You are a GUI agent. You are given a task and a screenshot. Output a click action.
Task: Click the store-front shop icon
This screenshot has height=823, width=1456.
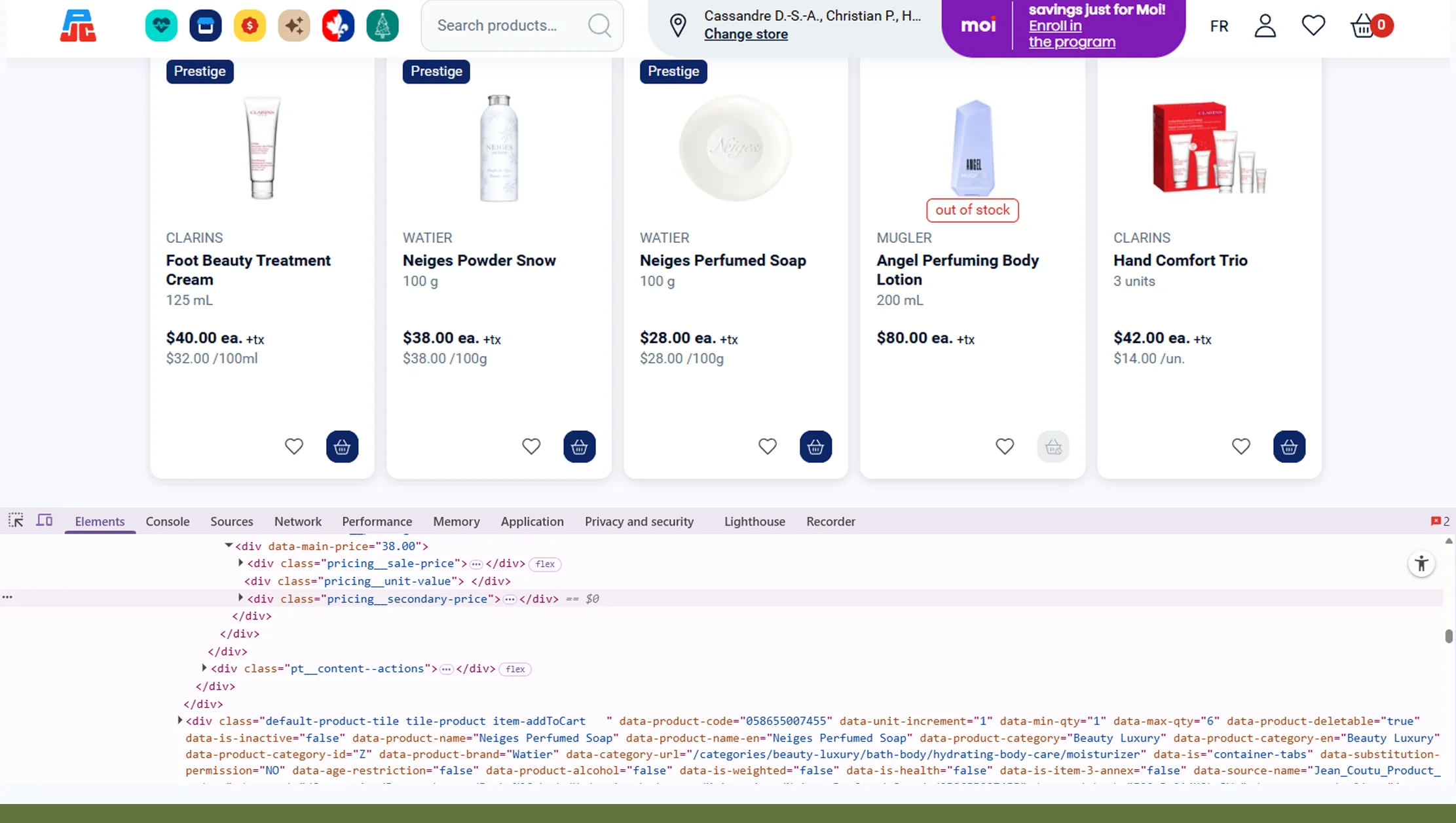coord(205,25)
